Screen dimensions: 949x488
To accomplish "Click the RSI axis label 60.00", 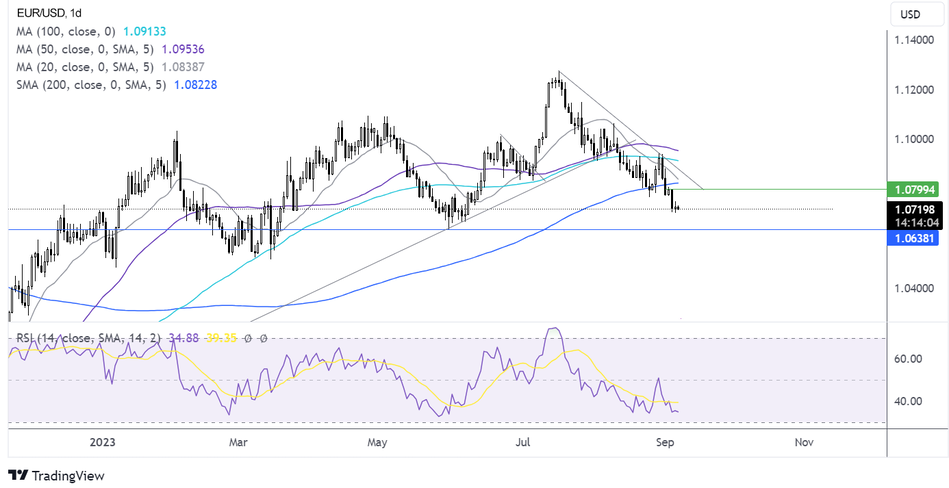I will (x=908, y=359).
